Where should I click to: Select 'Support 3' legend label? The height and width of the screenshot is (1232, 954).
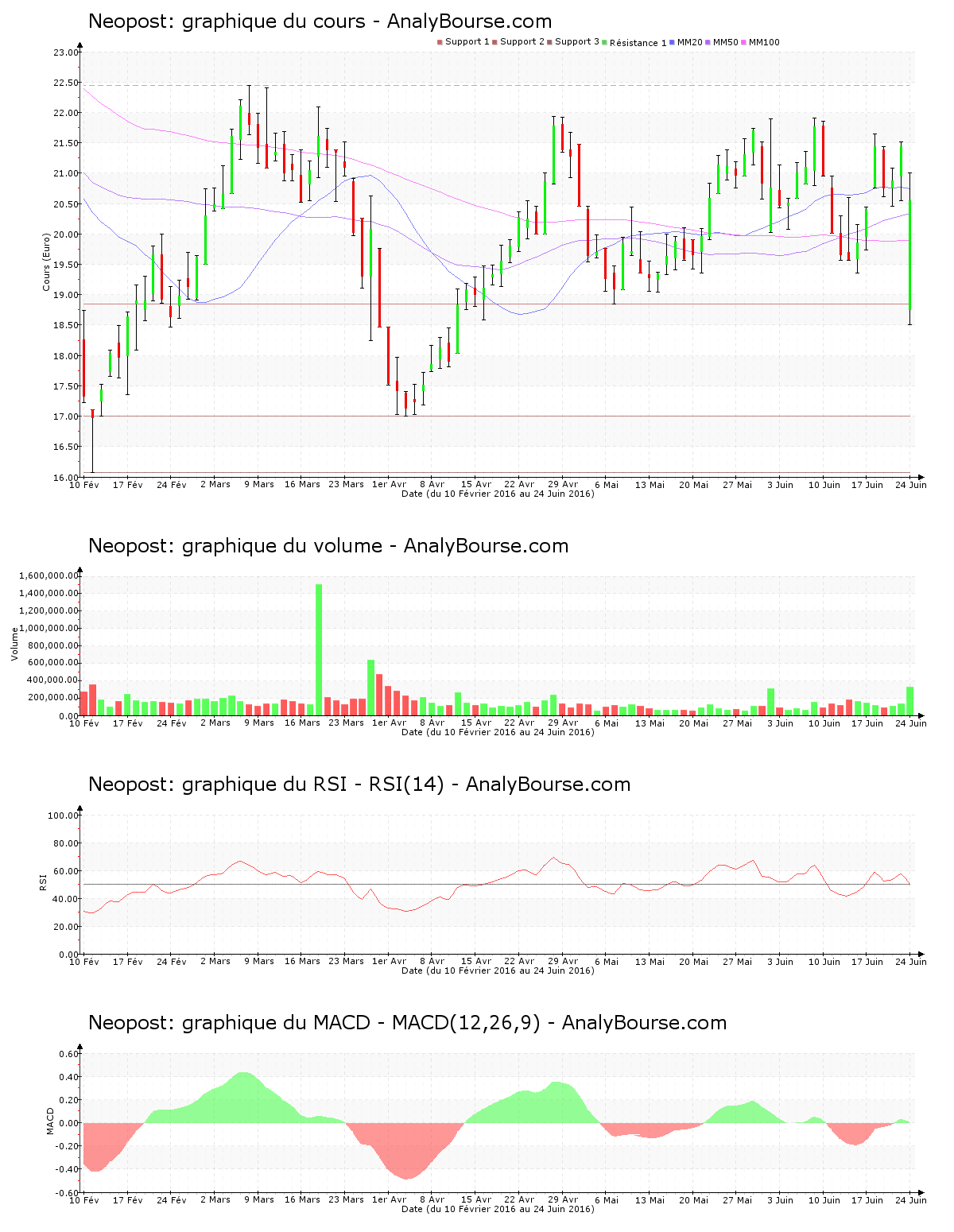click(x=577, y=42)
